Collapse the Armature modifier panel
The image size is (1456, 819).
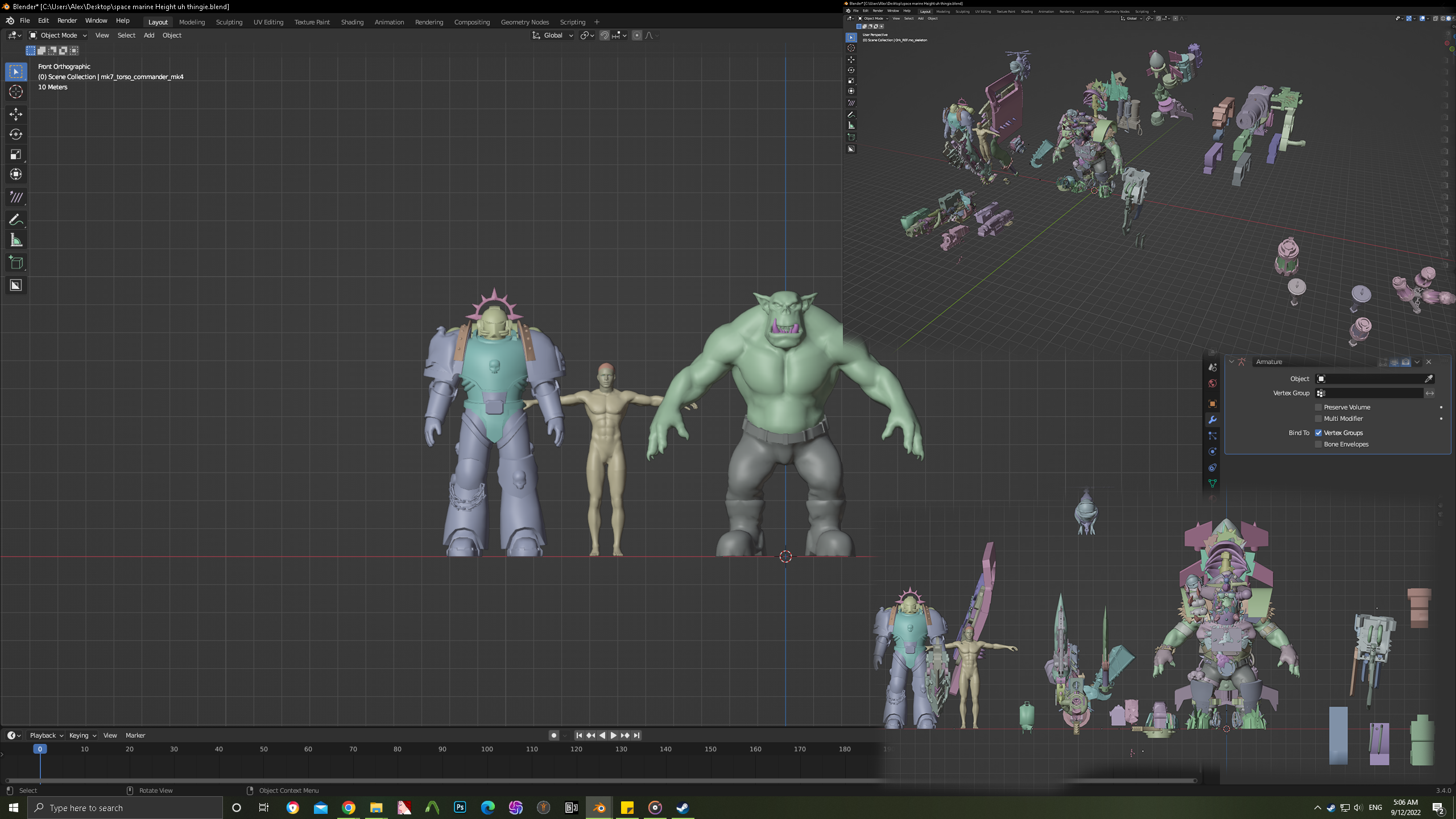tap(1232, 362)
